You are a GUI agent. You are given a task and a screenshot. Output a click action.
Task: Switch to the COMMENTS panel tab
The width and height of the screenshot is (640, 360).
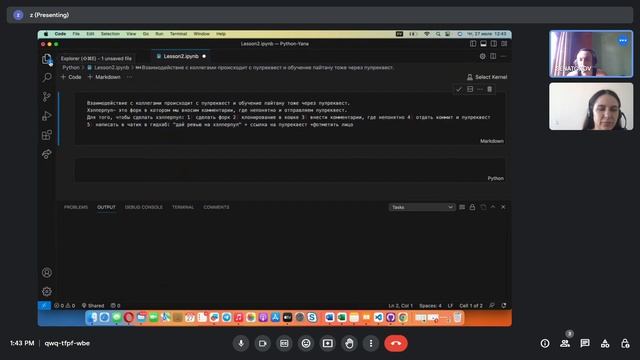[x=216, y=207]
